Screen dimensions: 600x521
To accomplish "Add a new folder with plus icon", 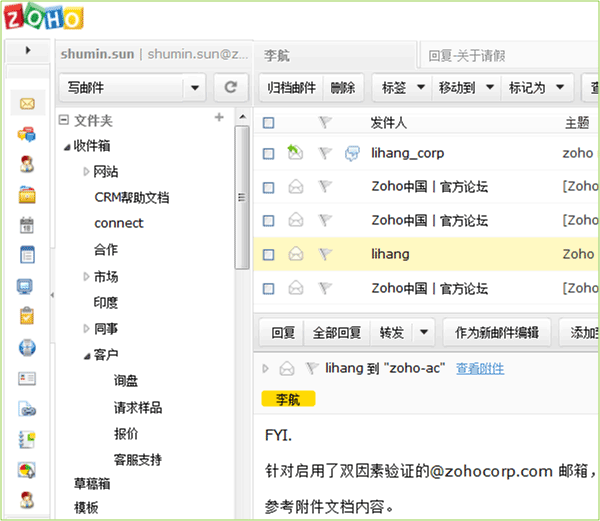I will [x=219, y=117].
